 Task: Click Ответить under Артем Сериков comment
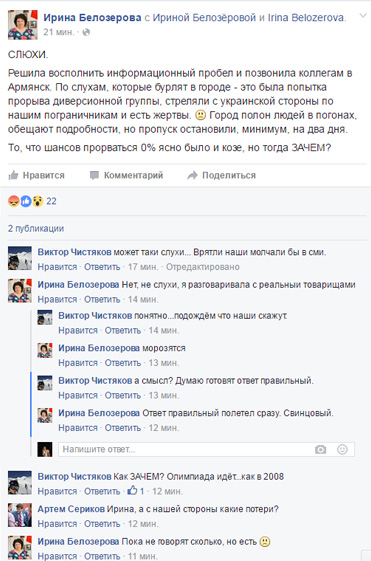102,524
